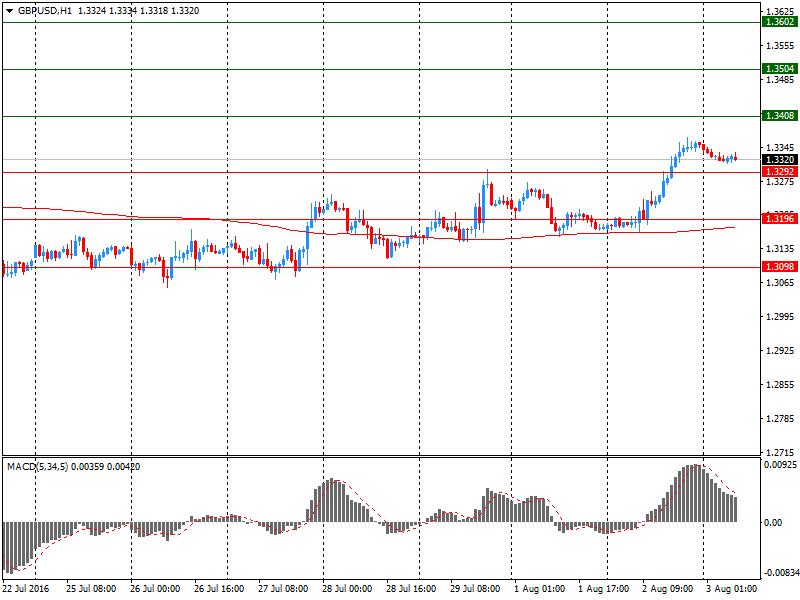Click the 1 Aug 01:00 time label
800x600 pixels.
tap(539, 588)
